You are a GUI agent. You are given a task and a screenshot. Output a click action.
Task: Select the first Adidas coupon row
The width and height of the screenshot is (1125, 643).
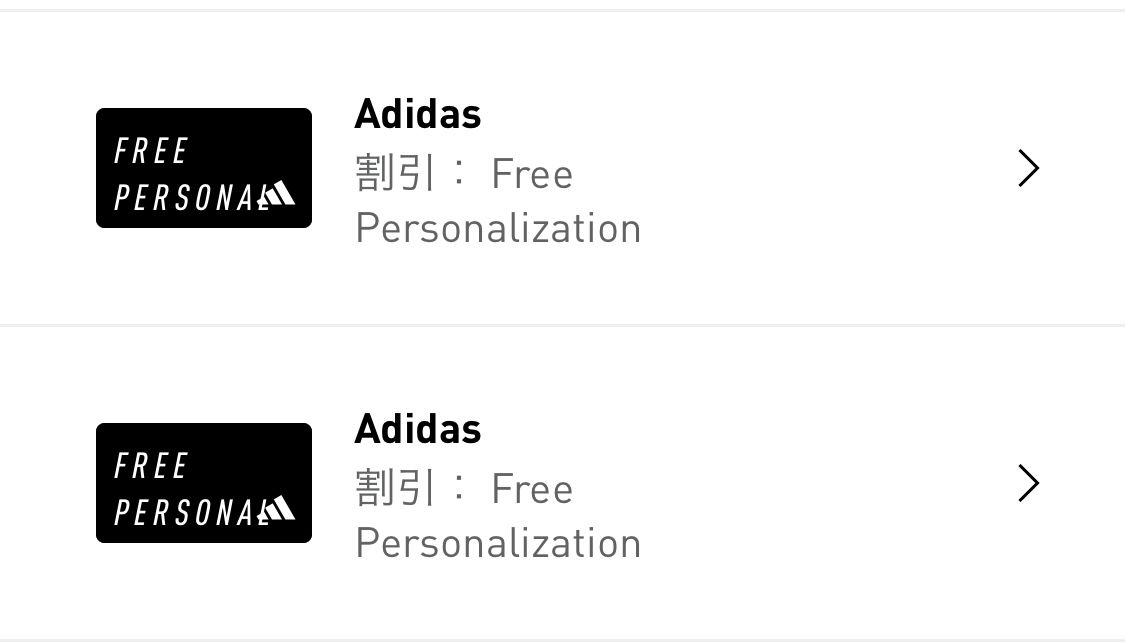[x=562, y=168]
